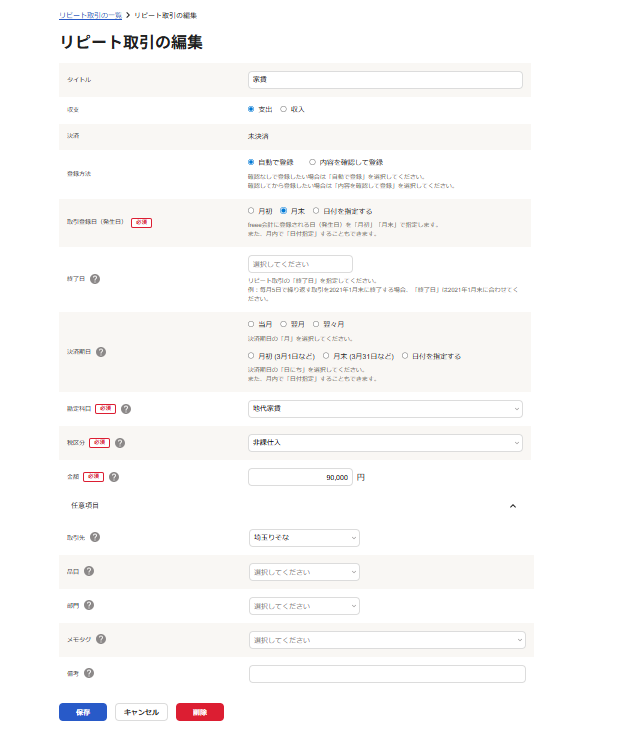This screenshot has height=742, width=618.
Task: Open help icon for 金額 field
Action: 114,477
